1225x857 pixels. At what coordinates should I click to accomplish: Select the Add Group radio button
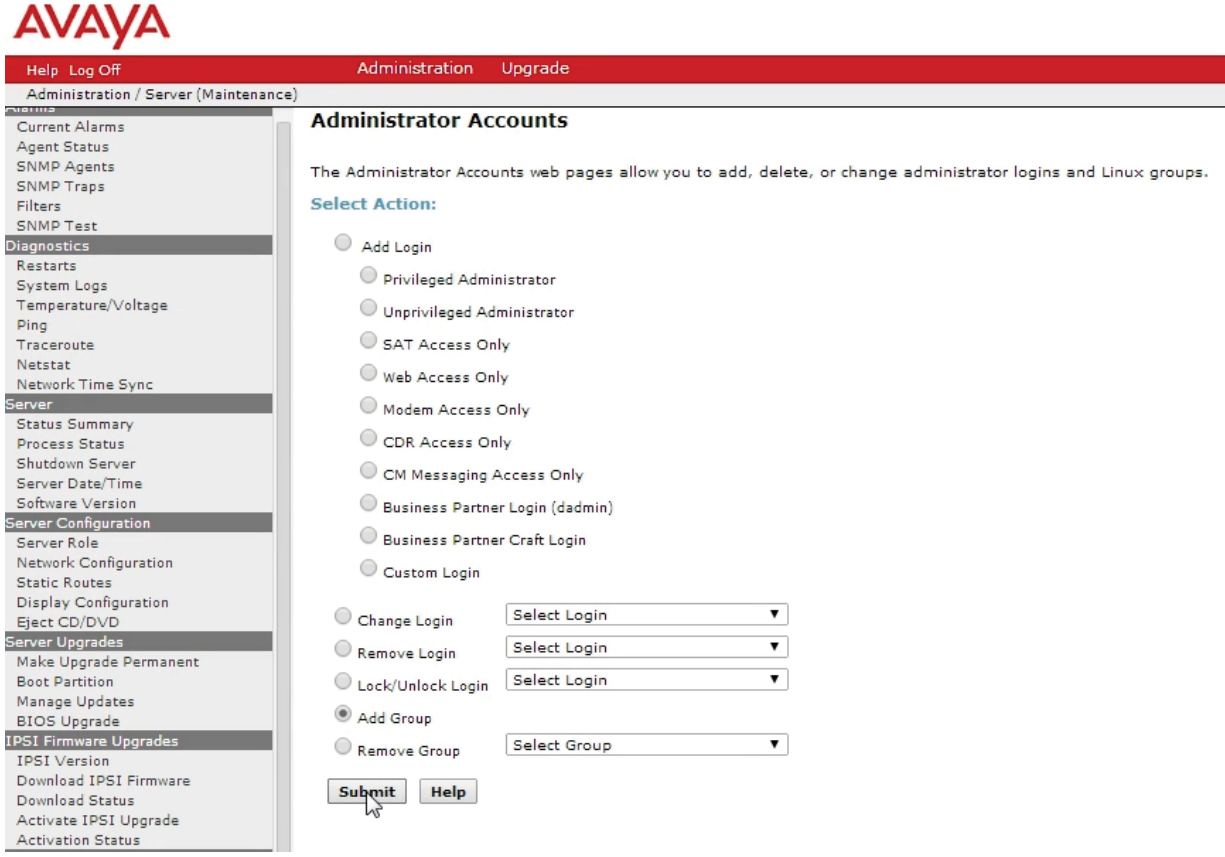(343, 714)
